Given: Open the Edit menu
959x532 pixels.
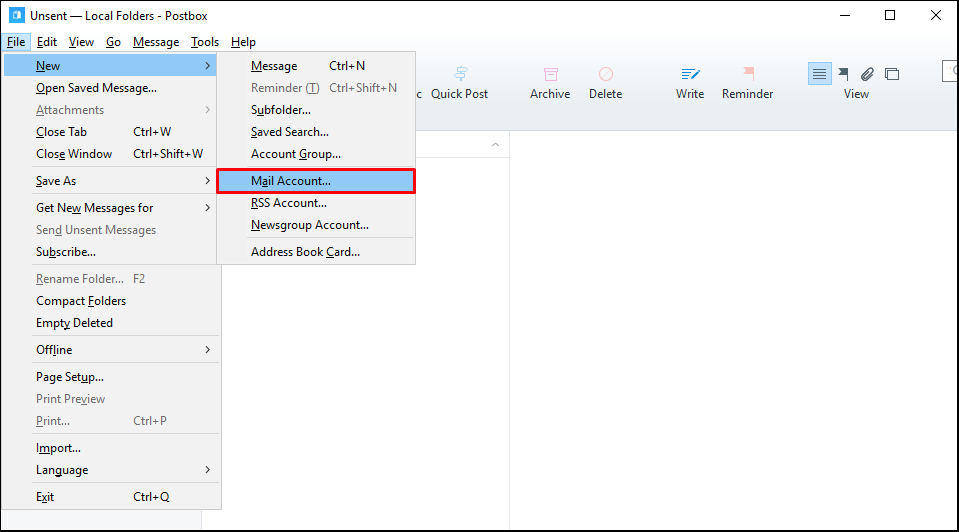Looking at the screenshot, I should pos(46,42).
